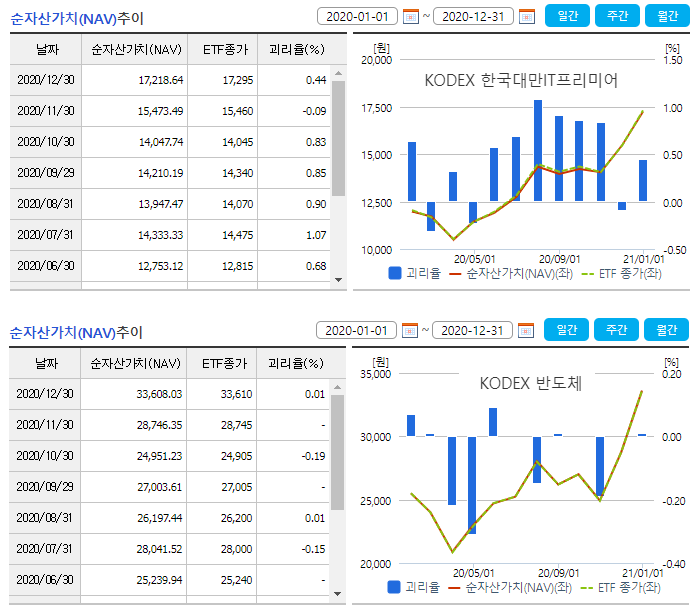Image resolution: width=696 pixels, height=608 pixels.
Task: Edit the 2020-01-01 start date in bottom panel
Action: tap(356, 330)
